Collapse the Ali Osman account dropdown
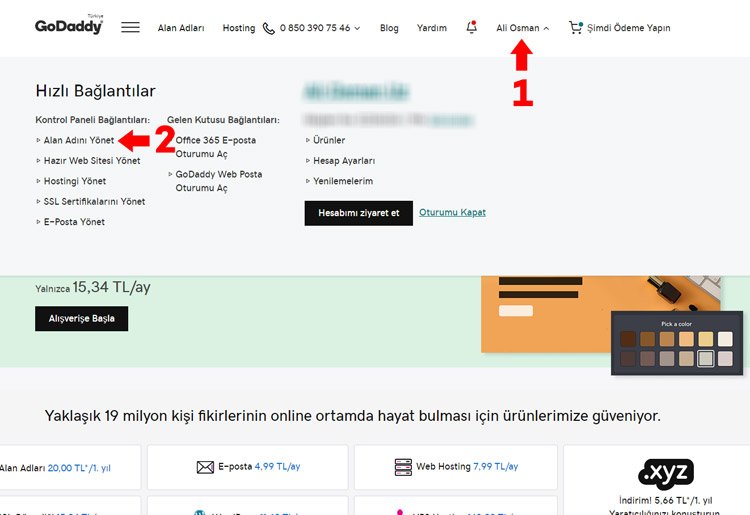The width and height of the screenshot is (750, 515). 522,28
